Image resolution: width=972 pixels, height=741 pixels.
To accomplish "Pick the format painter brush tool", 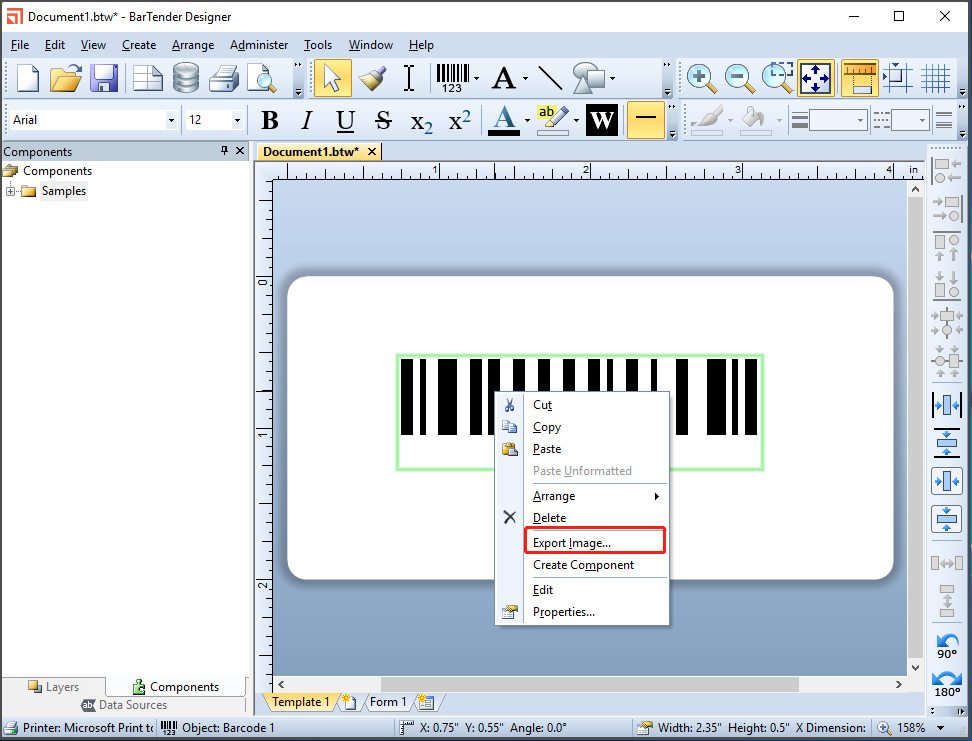I will (x=373, y=78).
